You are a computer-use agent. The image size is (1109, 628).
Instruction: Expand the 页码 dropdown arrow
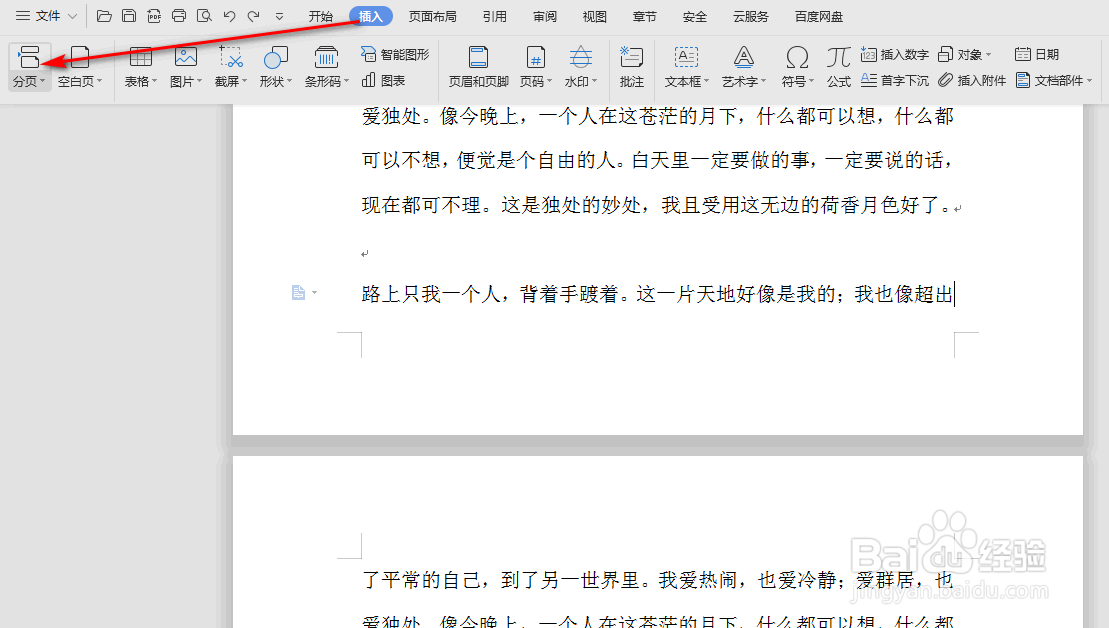(550, 81)
